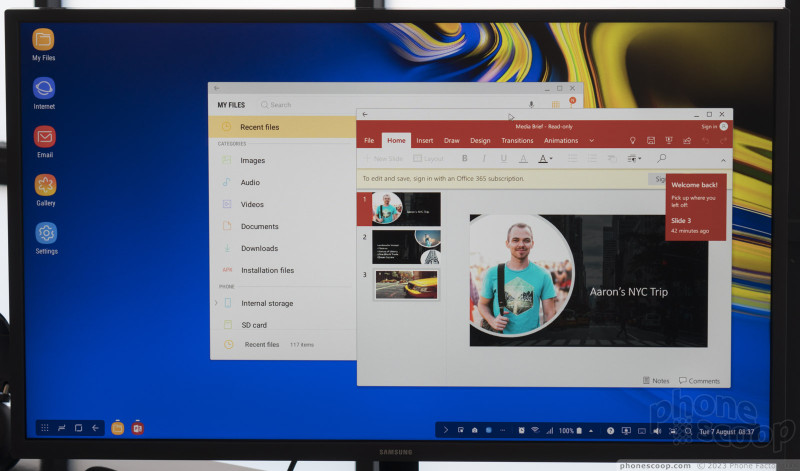The width and height of the screenshot is (800, 471).
Task: Select slide 3 taxi thumbnail
Action: click(407, 285)
